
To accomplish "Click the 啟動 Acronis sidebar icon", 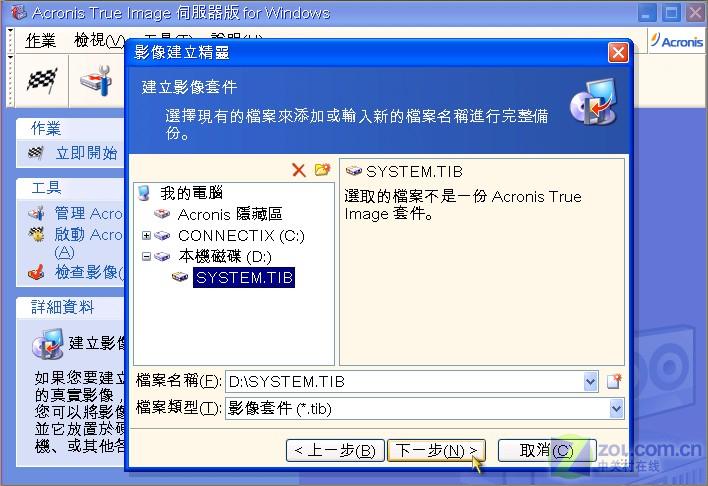I will click(x=36, y=234).
